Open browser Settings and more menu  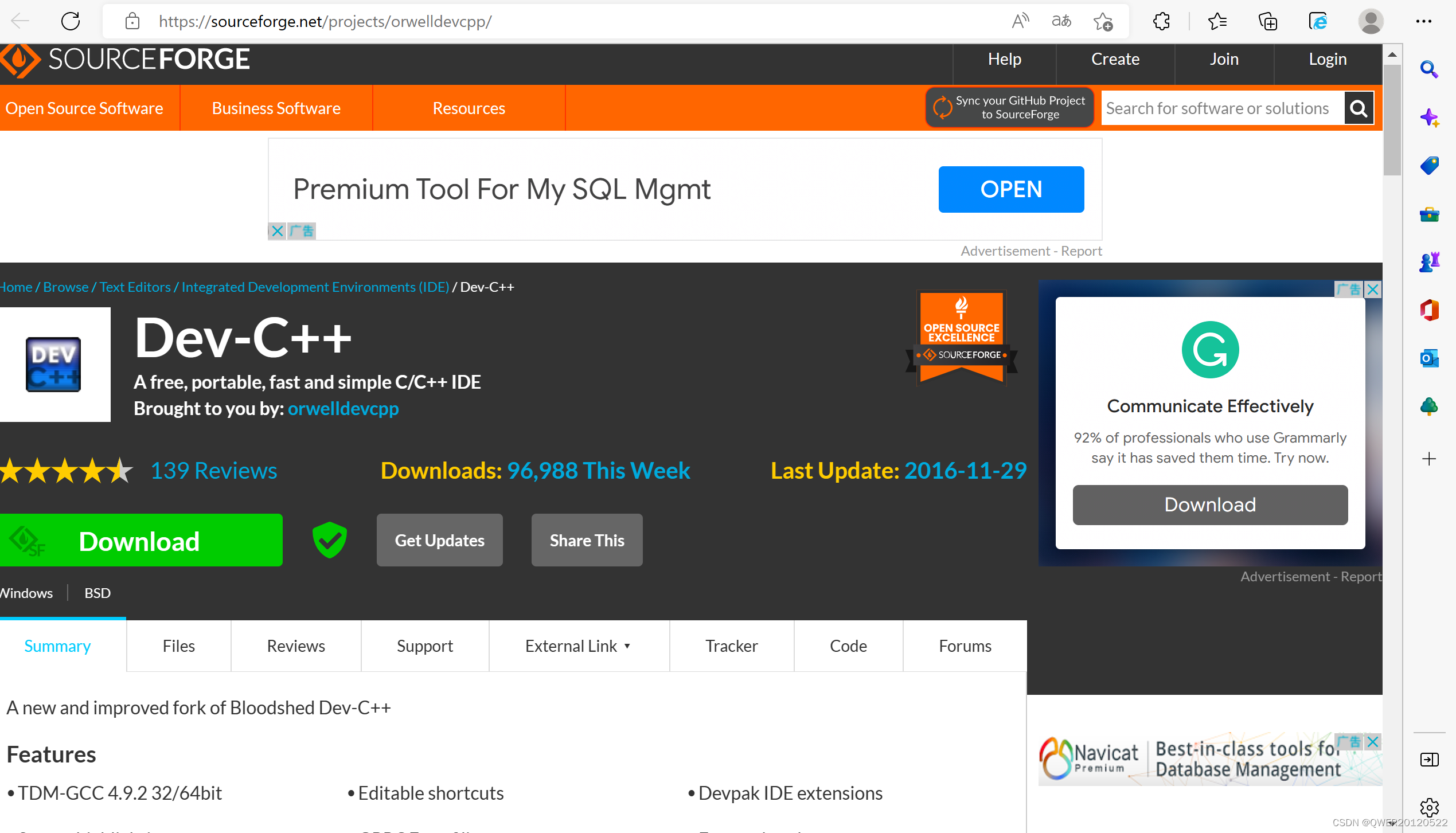pyautogui.click(x=1424, y=21)
